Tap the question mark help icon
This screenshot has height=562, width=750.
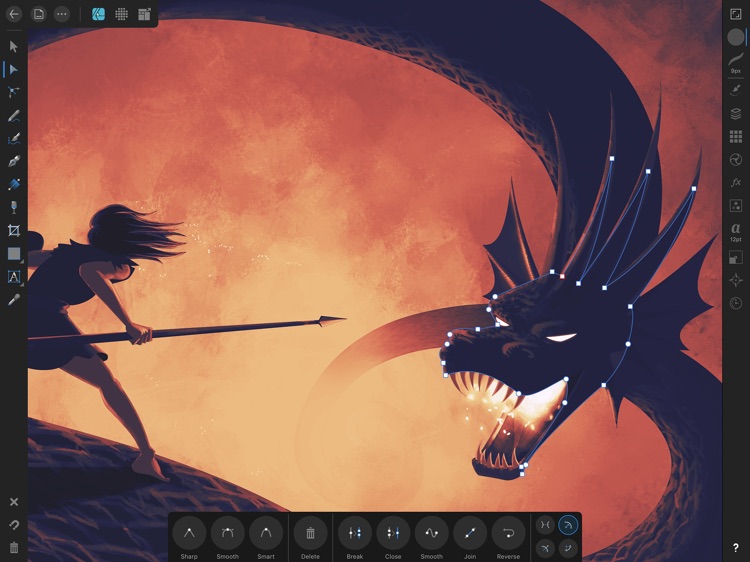735,548
